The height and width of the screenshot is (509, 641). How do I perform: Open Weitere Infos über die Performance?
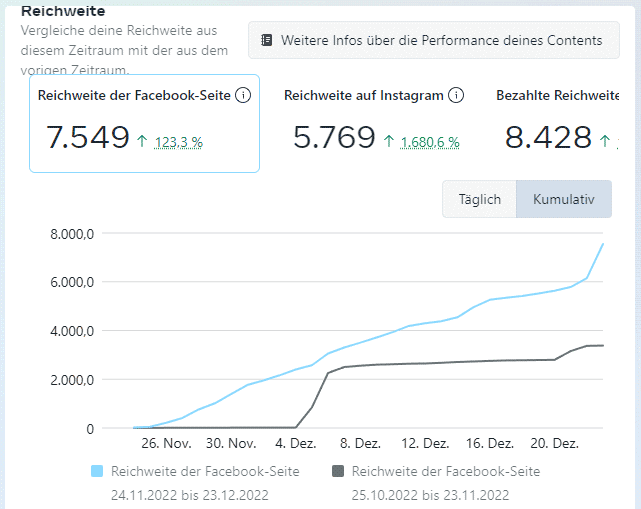(x=430, y=41)
